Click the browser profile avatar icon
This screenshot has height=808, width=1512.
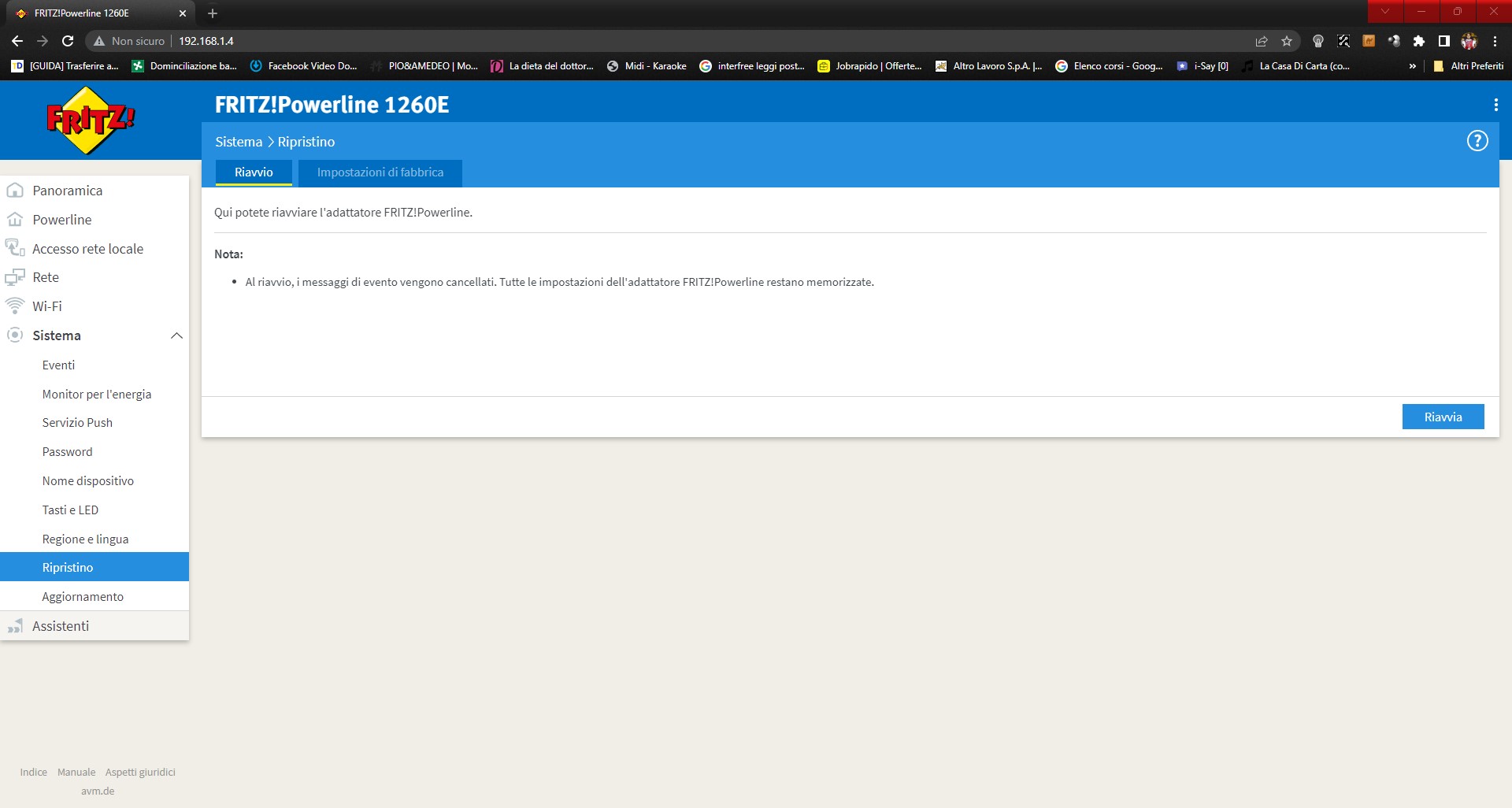tap(1469, 41)
